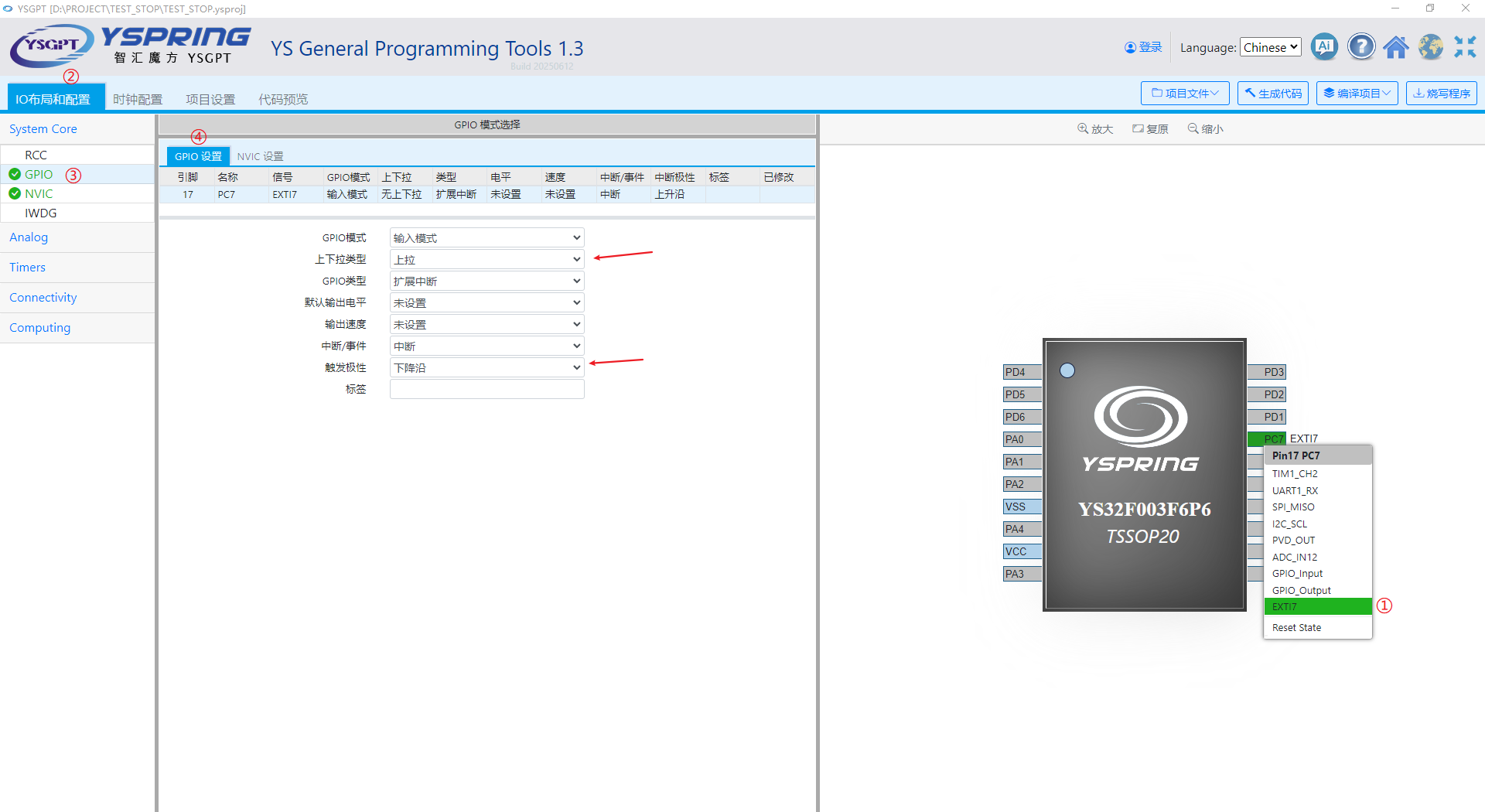Choose SPI_MISO in the pin menu
Viewport: 1485px width, 812px height.
(1318, 507)
